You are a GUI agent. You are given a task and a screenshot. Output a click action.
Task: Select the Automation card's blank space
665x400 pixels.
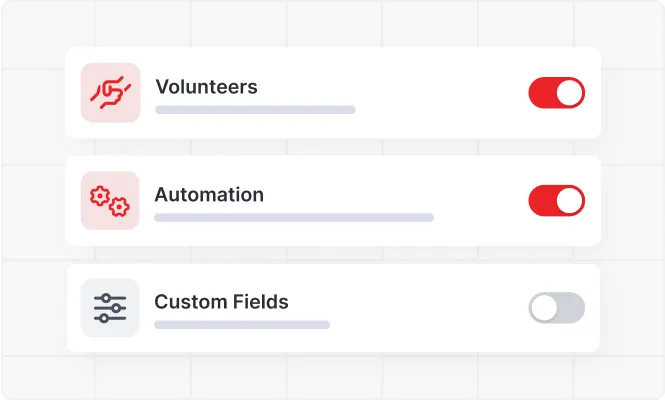(x=480, y=200)
